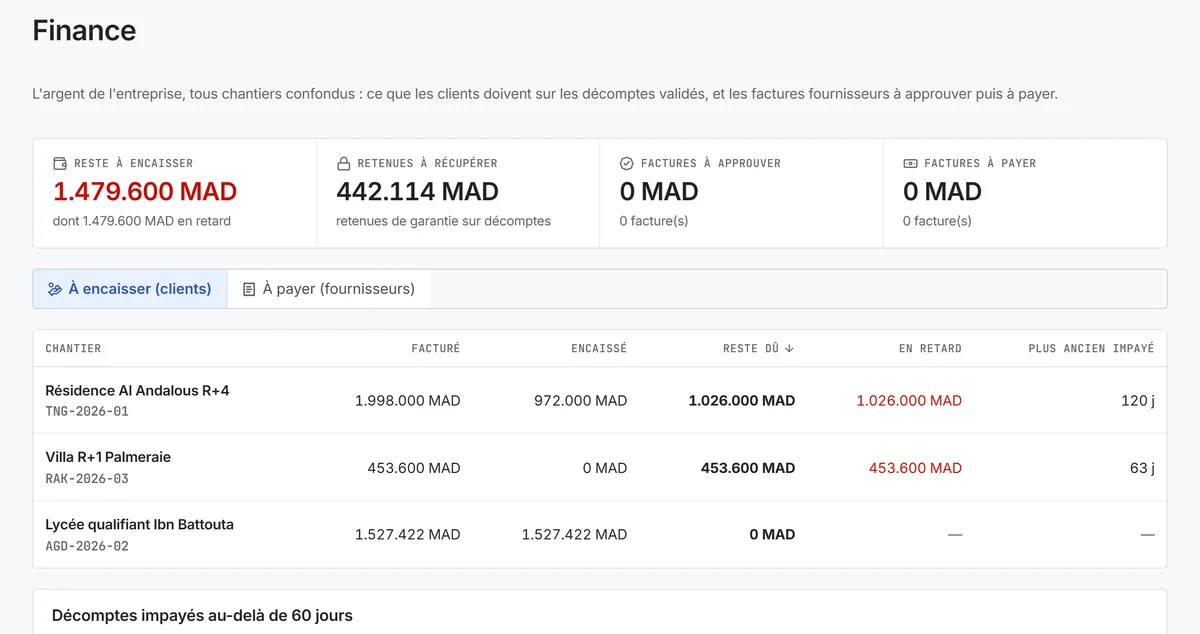
Task: Open Lycée qualifiant Ibn Battouta chantier
Action: (600, 534)
